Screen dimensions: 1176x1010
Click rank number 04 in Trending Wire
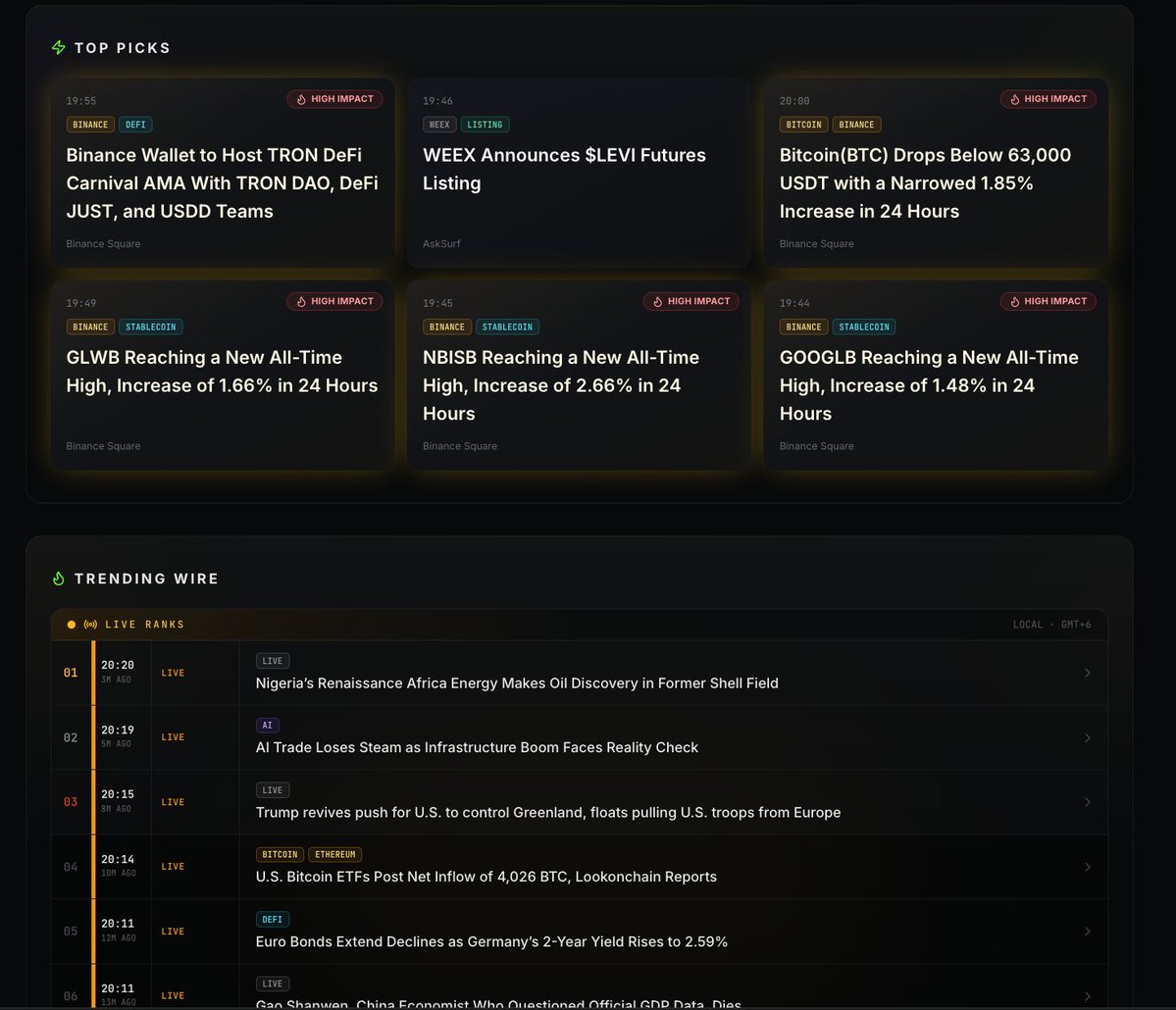point(71,868)
